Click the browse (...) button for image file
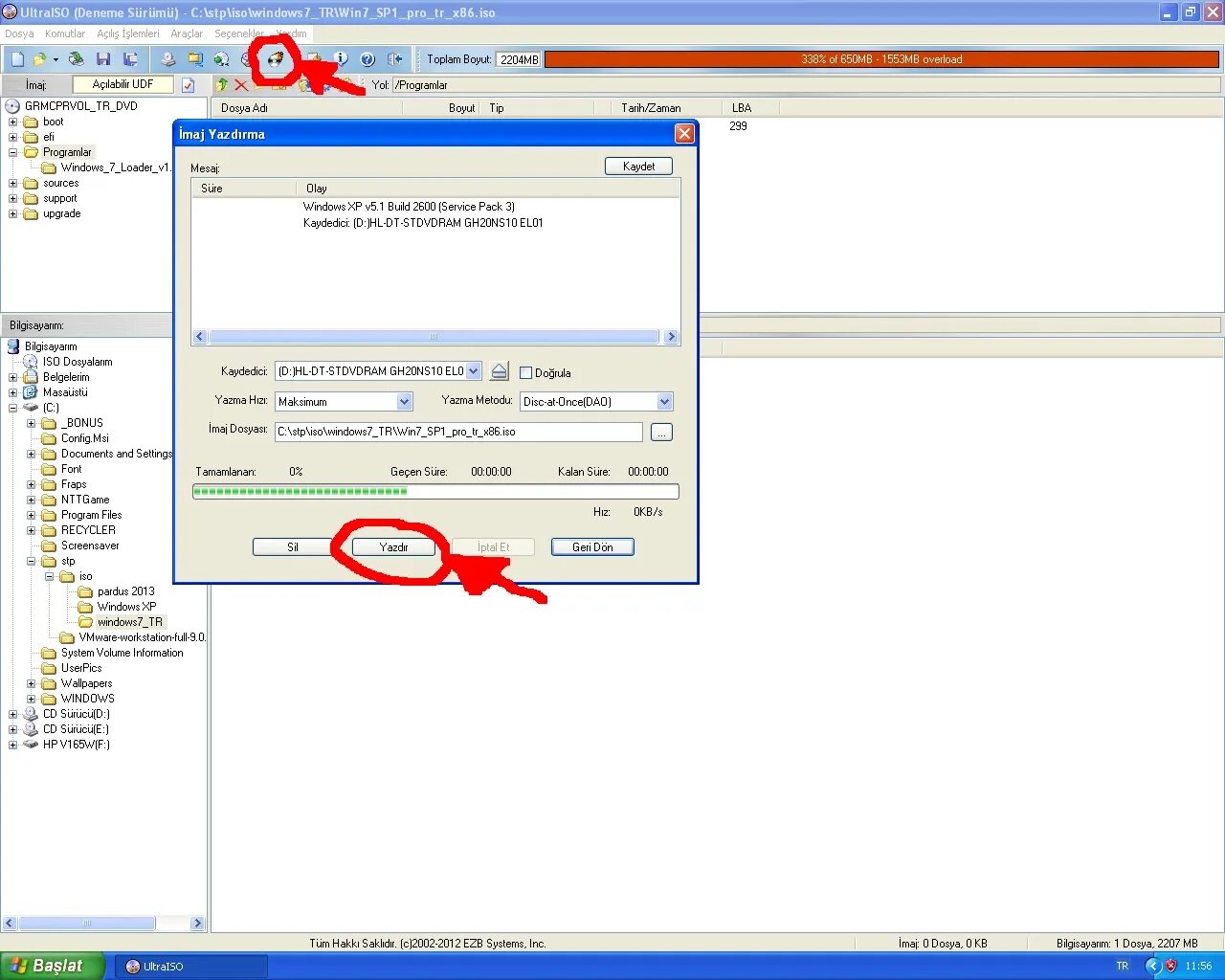Screen dimensions: 1225x980 pyautogui.click(x=661, y=433)
